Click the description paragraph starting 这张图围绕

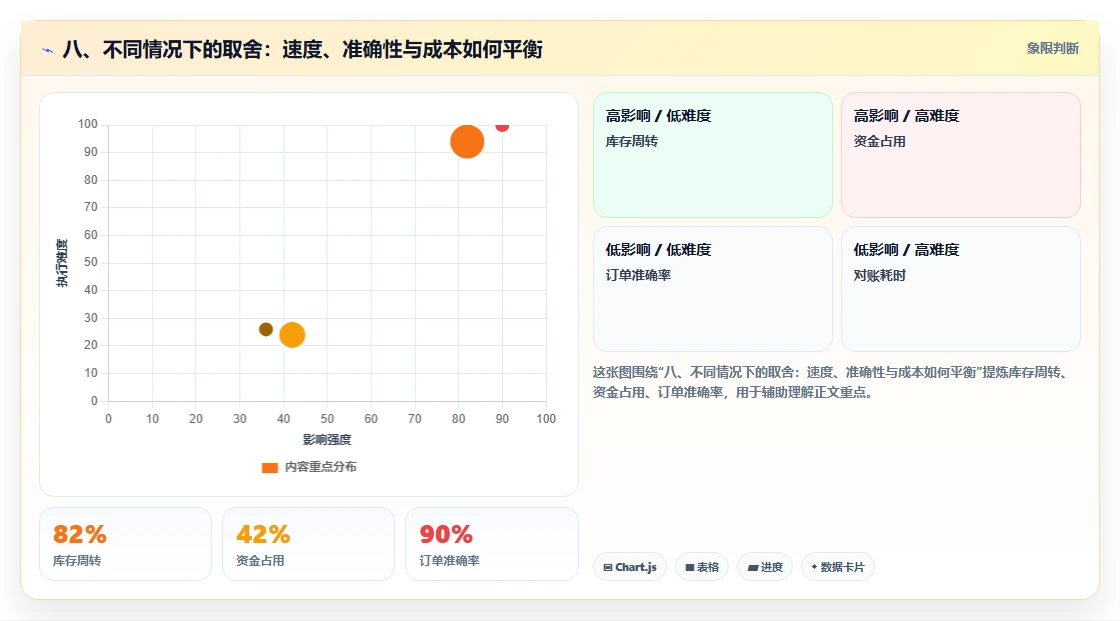(x=832, y=382)
